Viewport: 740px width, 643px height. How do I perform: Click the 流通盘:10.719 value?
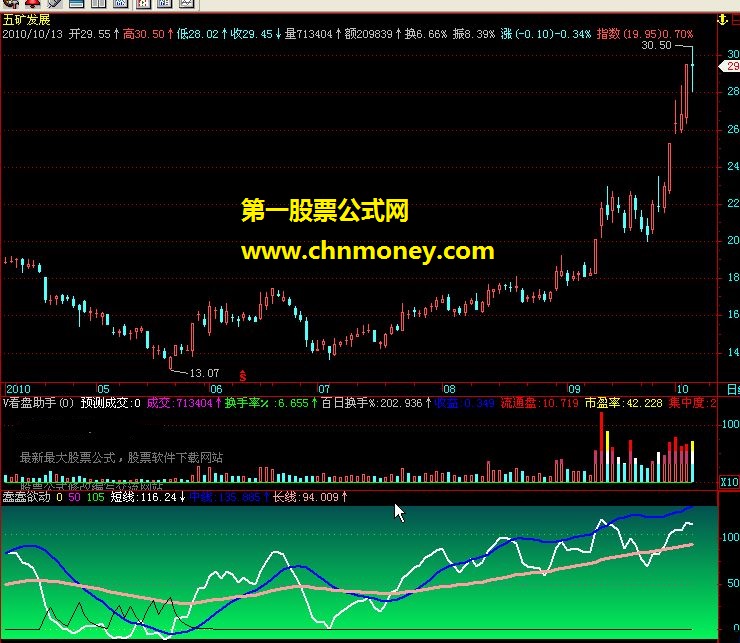tap(539, 403)
